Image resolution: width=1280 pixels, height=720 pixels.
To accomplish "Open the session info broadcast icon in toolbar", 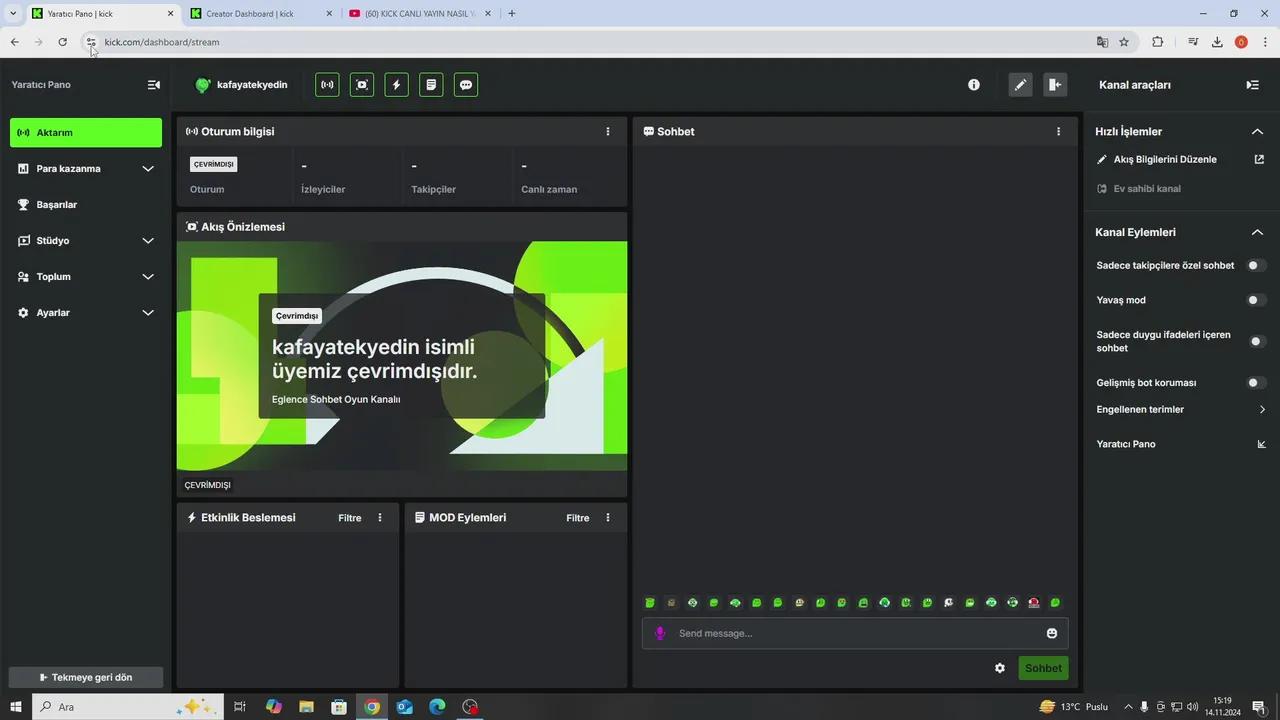I will pyautogui.click(x=327, y=84).
